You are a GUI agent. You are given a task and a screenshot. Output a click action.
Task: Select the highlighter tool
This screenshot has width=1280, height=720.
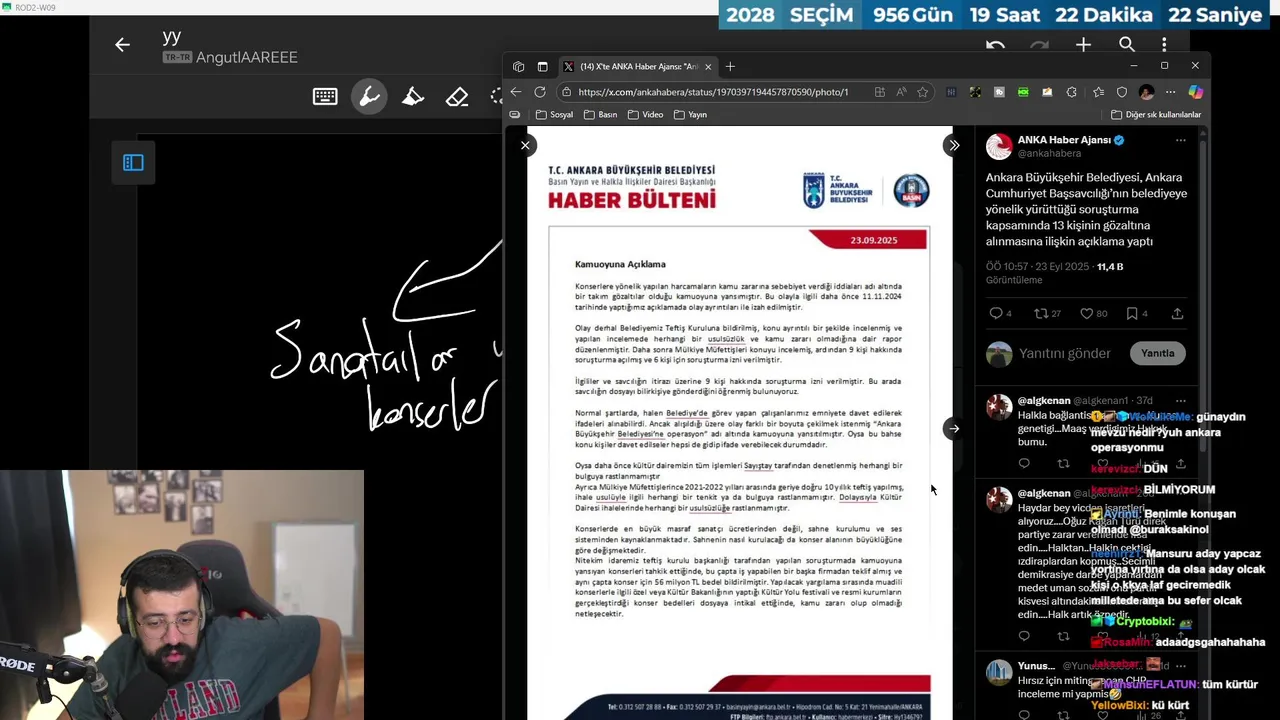413,97
